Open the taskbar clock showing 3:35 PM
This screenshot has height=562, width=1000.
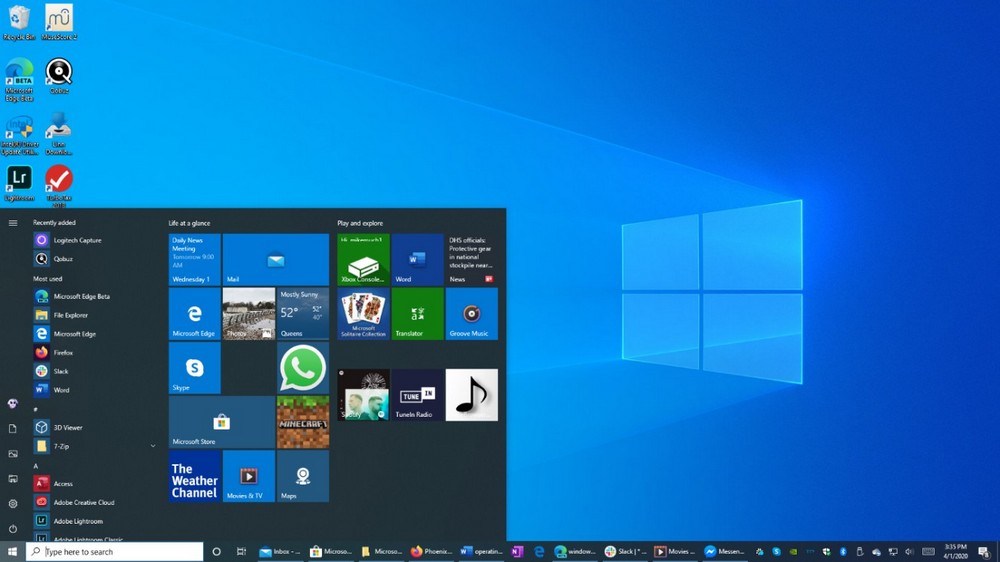pos(955,551)
